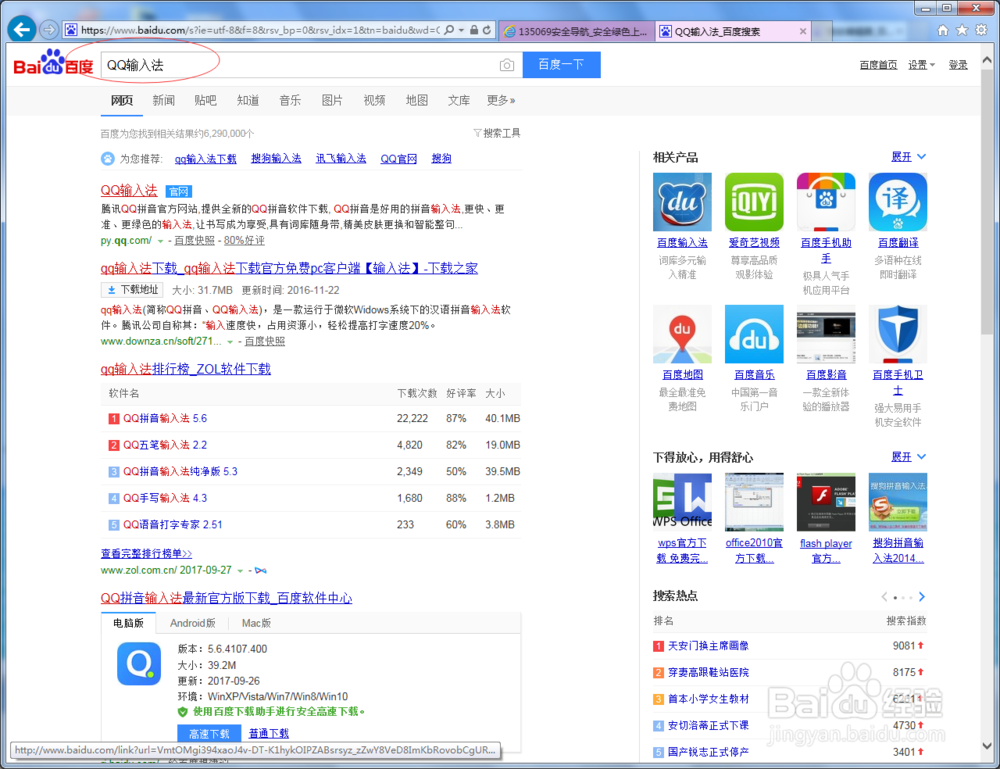The height and width of the screenshot is (769, 1000).
Task: Click the page scrollbar up arrow
Action: (987, 60)
